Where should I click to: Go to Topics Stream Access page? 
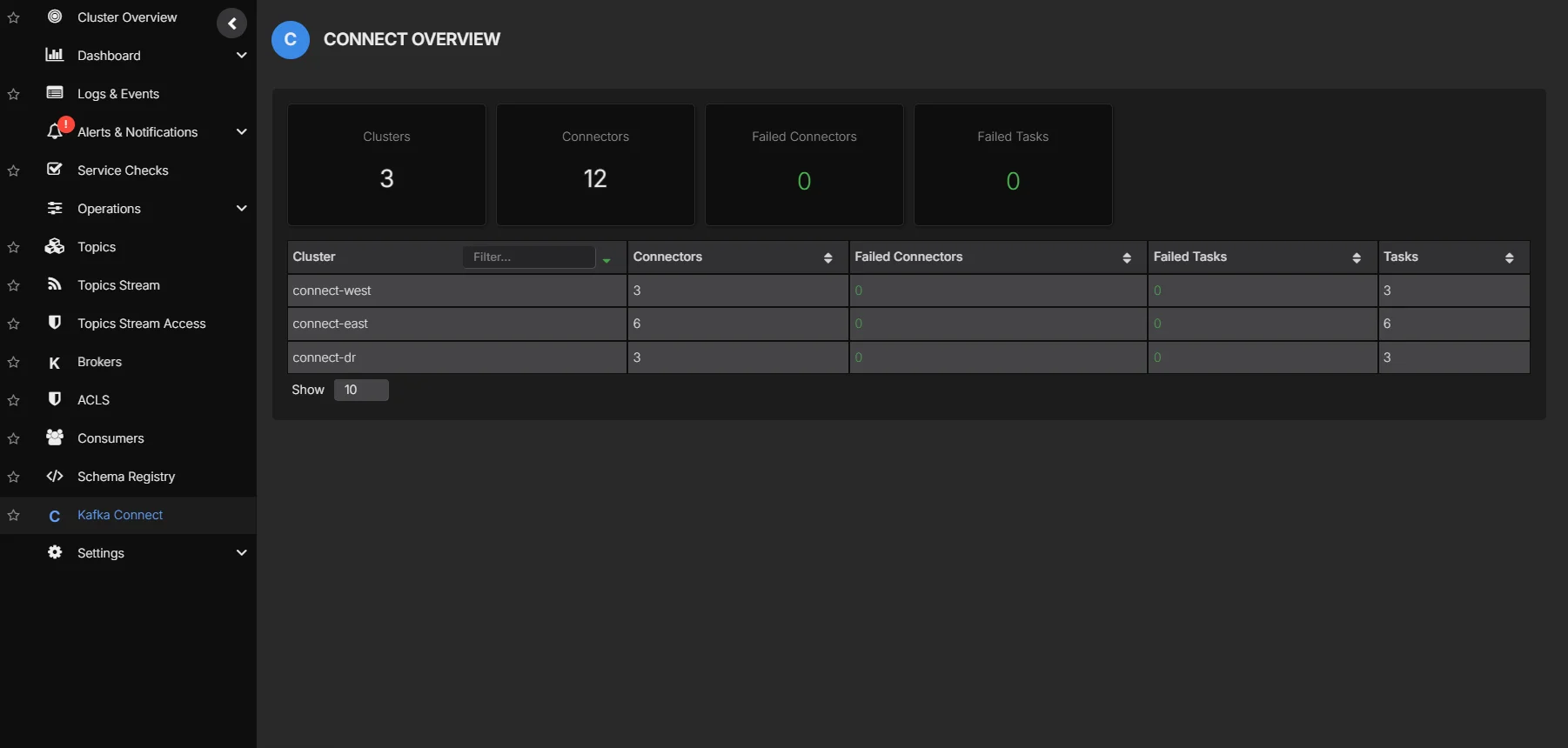tap(141, 324)
